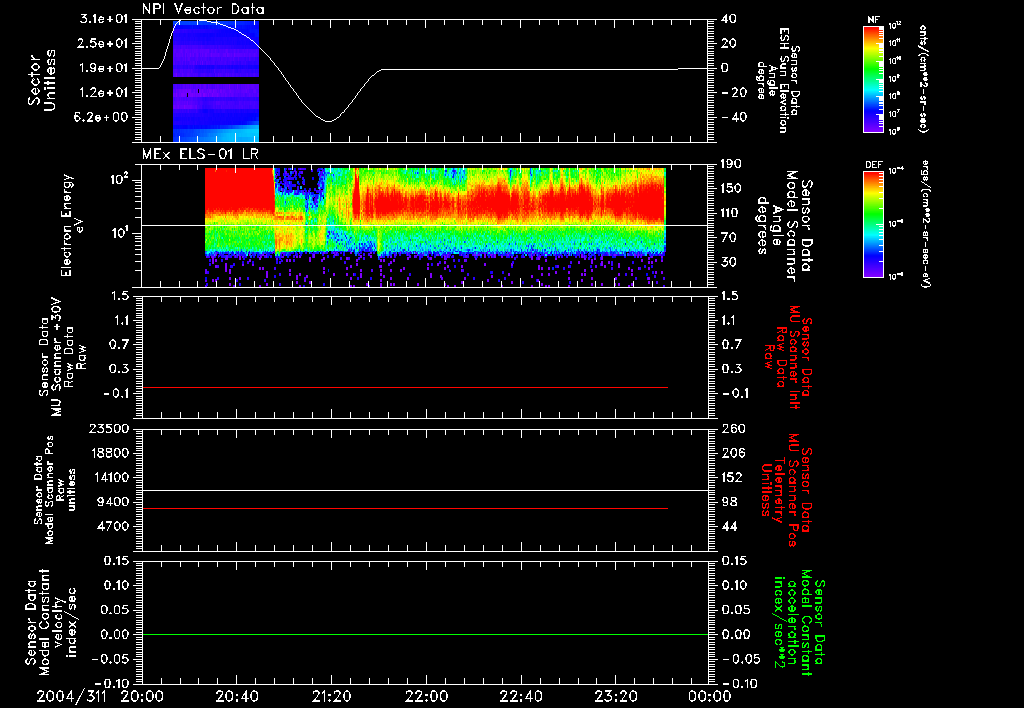
Task: Click the red 'MU Scanner Int Raw Data' axis title
Action: [x=789, y=357]
